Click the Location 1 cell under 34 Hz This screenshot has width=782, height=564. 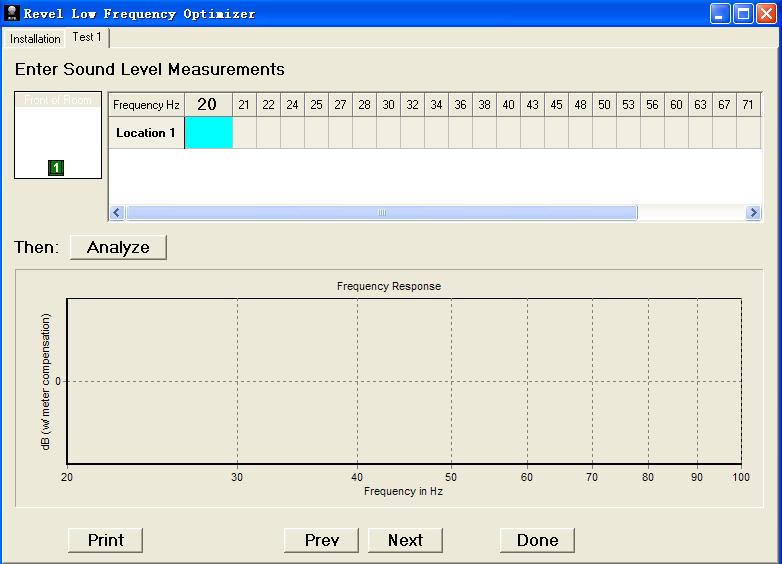(x=437, y=133)
